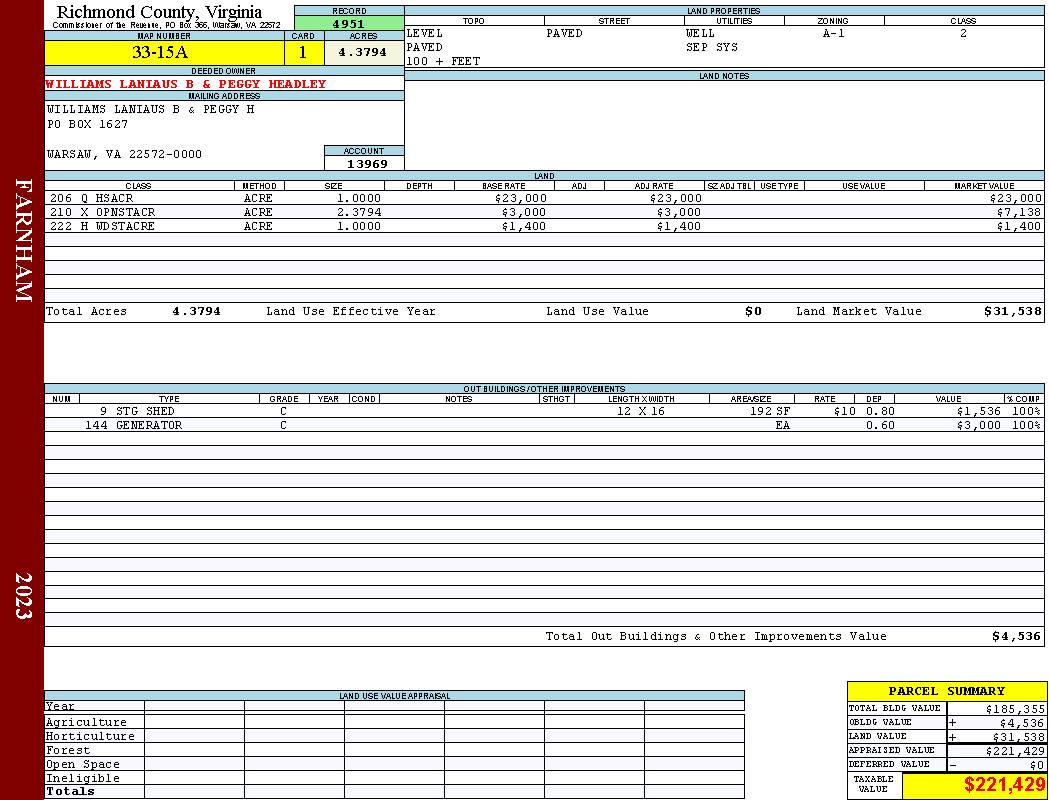The height and width of the screenshot is (800, 1050).
Task: Select the 206 Q HSACR land class row
Action: click(544, 199)
